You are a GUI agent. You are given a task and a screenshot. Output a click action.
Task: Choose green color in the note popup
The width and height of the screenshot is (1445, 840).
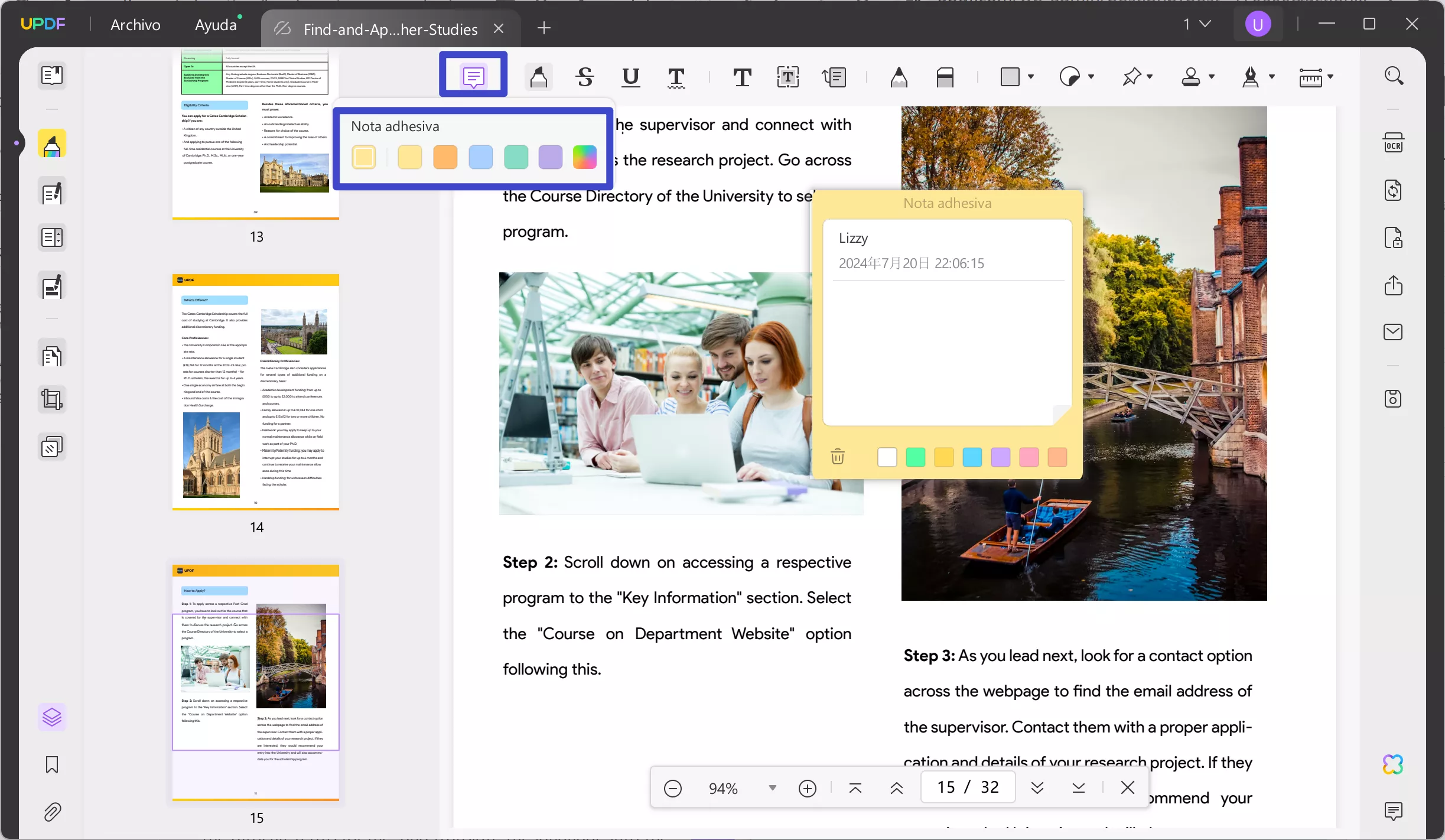pos(915,457)
